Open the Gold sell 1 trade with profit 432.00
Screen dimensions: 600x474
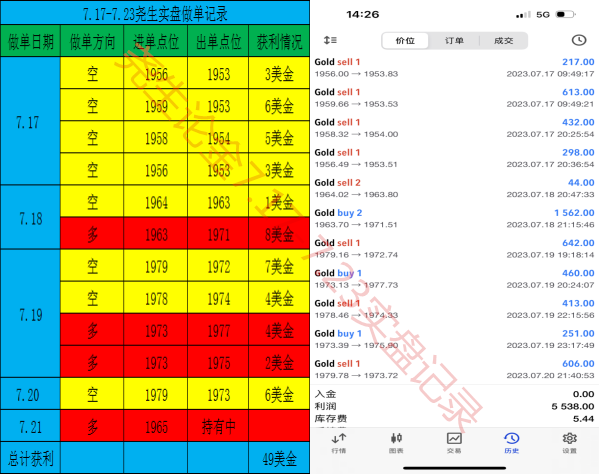[x=454, y=128]
